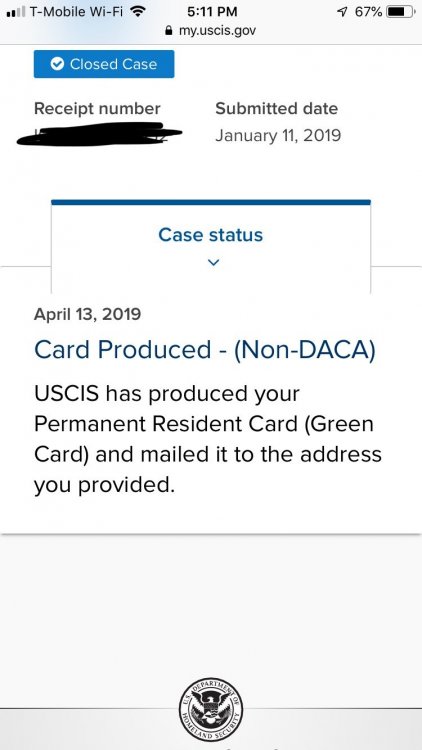Tap the cellular signal bars icon
Image resolution: width=422 pixels, height=750 pixels.
15,12
